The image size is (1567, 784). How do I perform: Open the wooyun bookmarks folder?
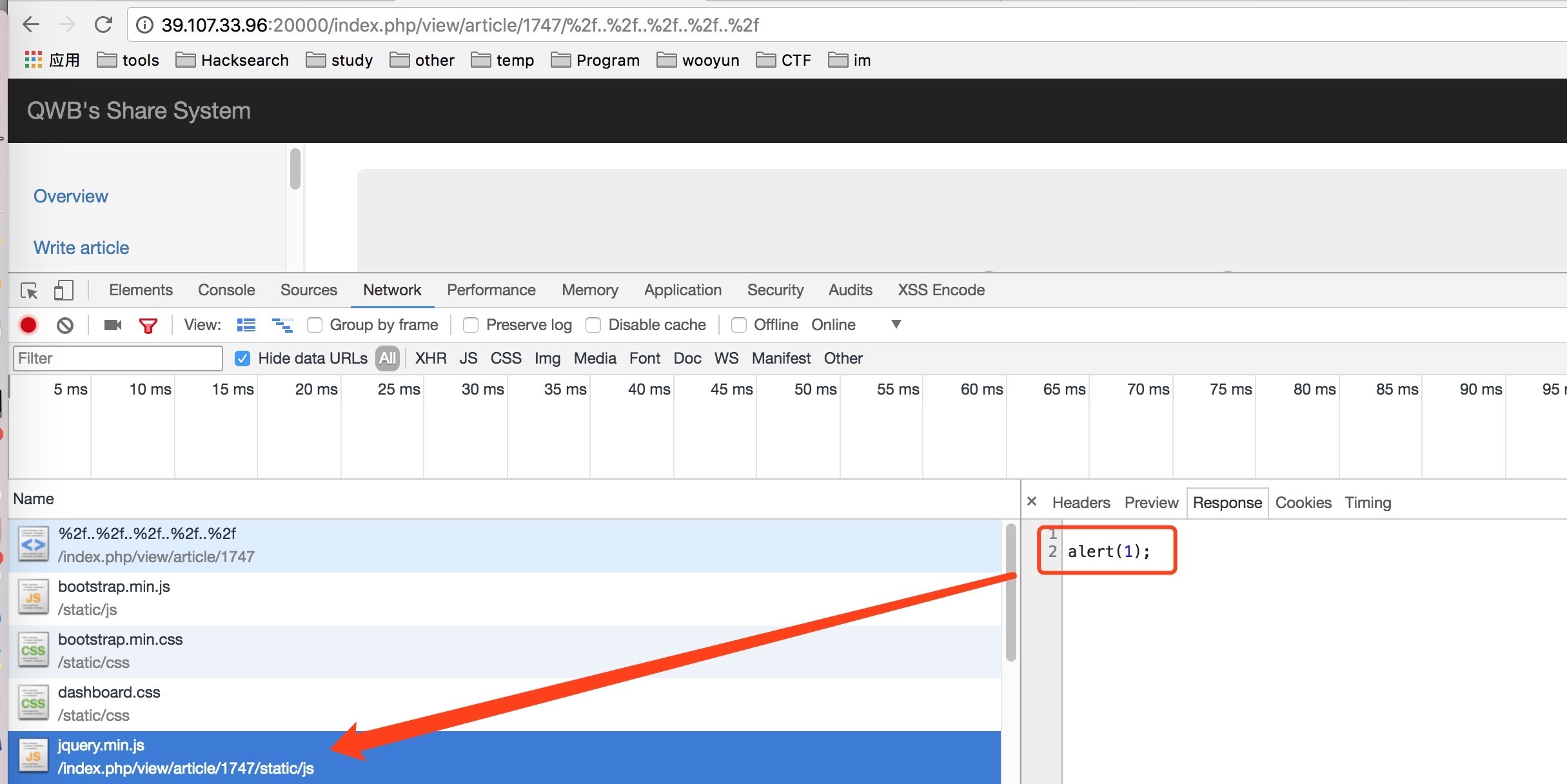698,60
